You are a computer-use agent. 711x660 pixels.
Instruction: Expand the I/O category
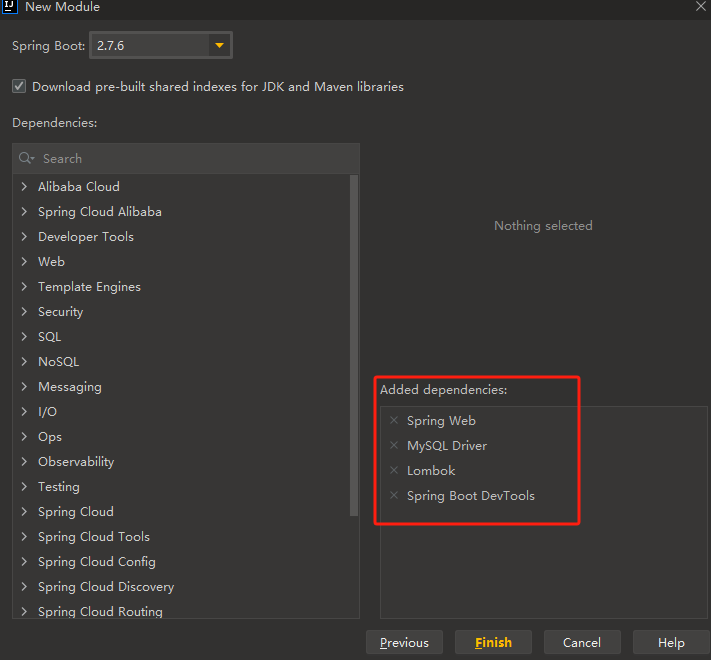point(24,411)
